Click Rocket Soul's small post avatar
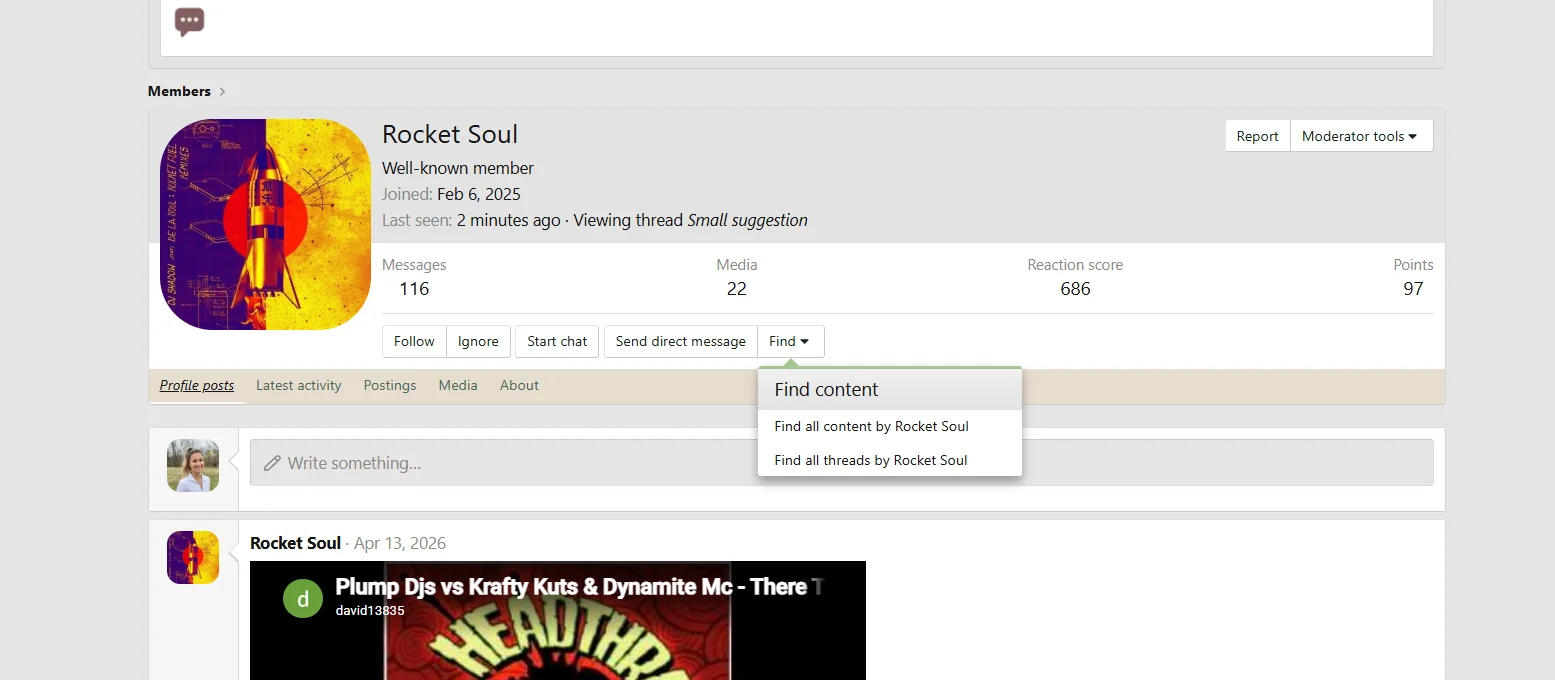The height and width of the screenshot is (680, 1555). click(193, 557)
